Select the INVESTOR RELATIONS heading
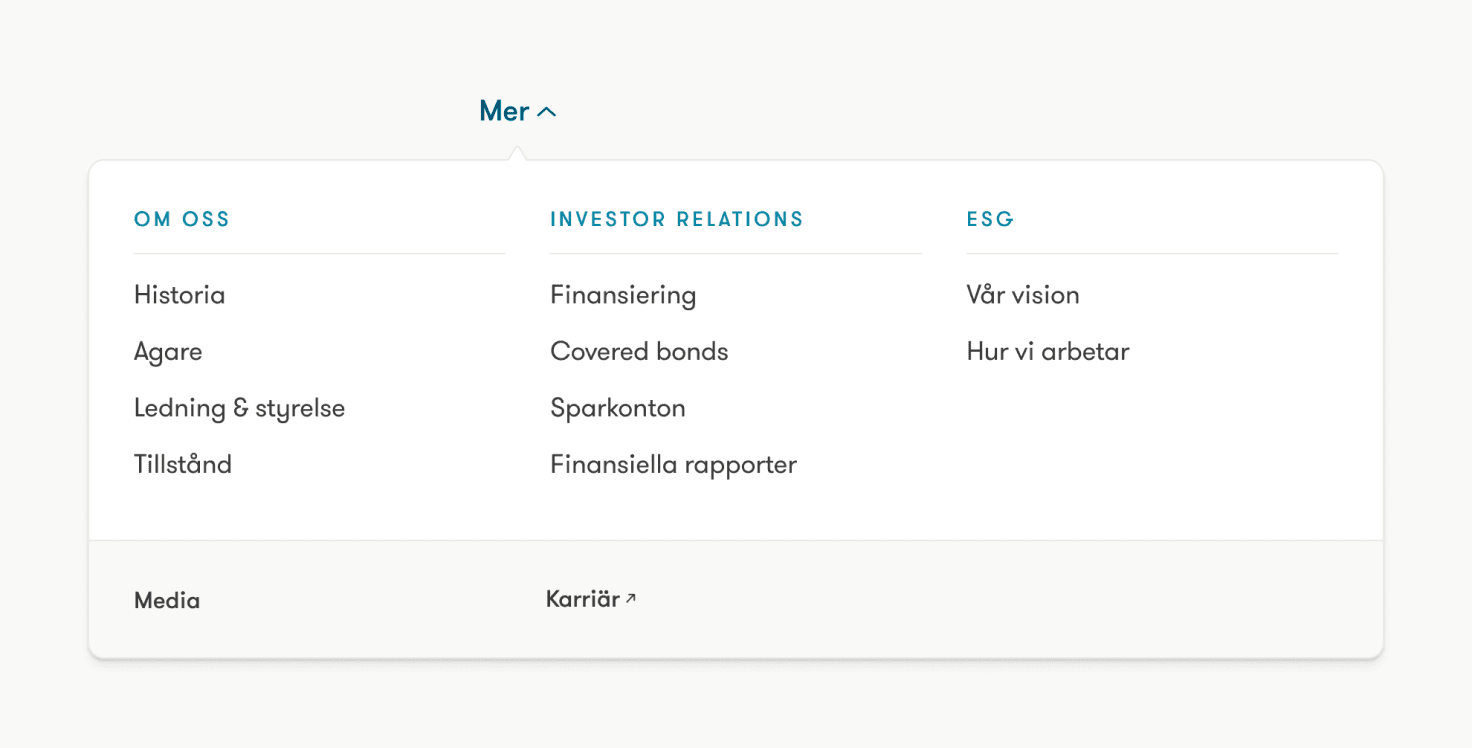The height and width of the screenshot is (748, 1472). point(677,219)
